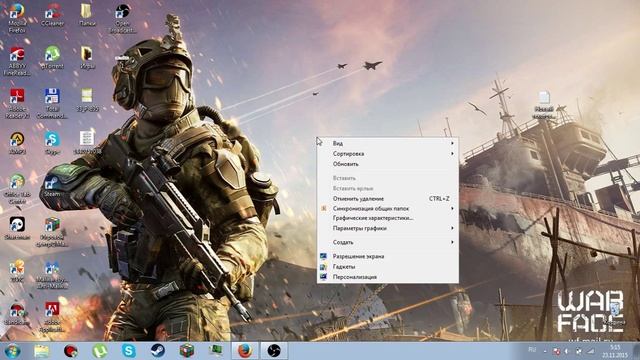Expand the Вид submenu arrow

point(452,143)
